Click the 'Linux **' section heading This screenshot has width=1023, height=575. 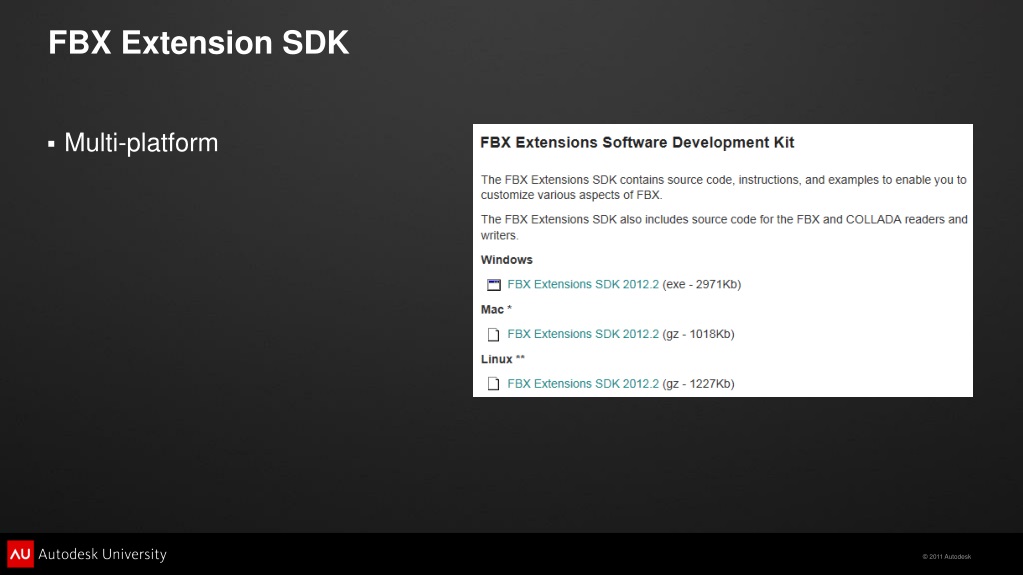[x=502, y=359]
